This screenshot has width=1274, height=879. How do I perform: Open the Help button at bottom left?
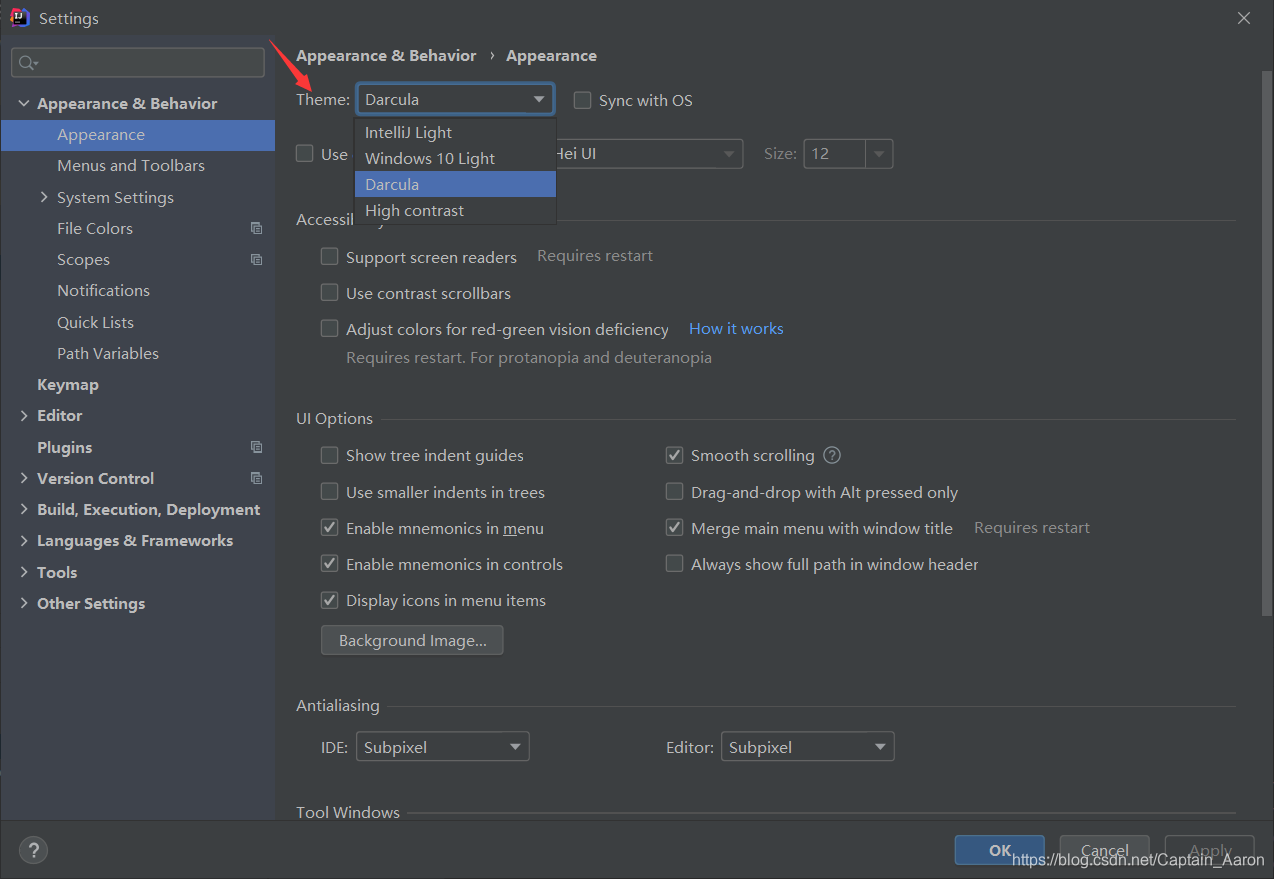point(33,850)
